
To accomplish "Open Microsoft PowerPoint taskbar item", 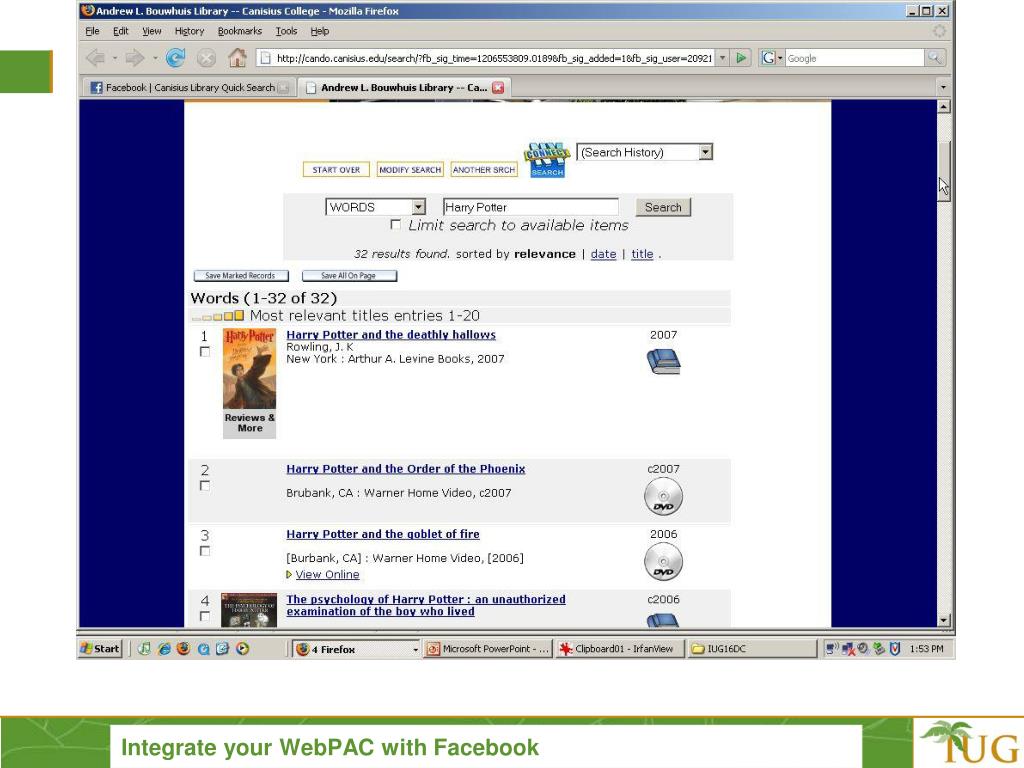I will (488, 648).
